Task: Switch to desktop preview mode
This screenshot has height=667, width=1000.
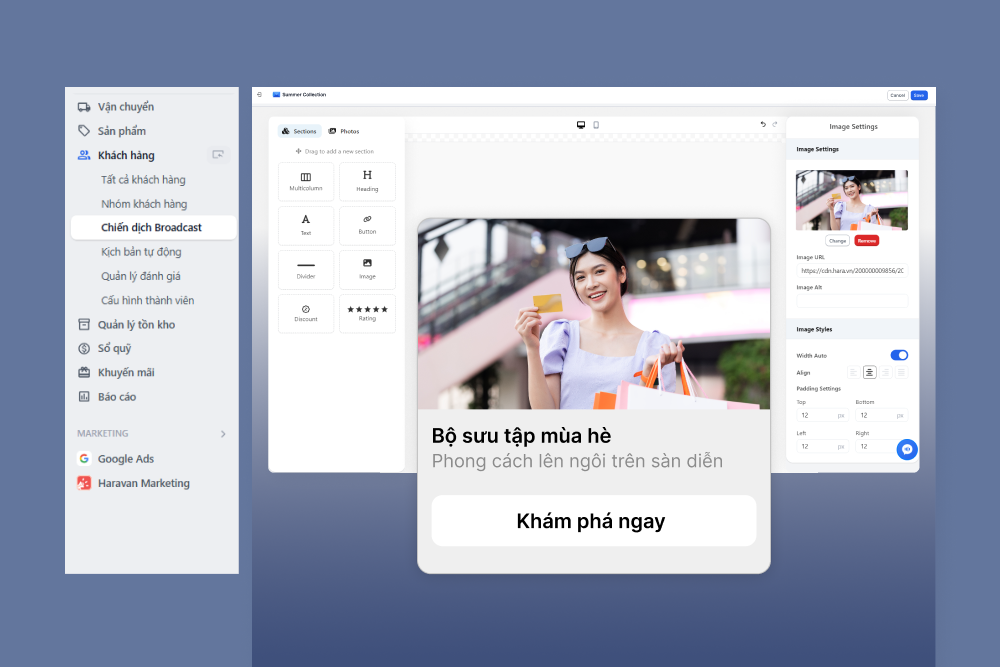Action: tap(581, 125)
